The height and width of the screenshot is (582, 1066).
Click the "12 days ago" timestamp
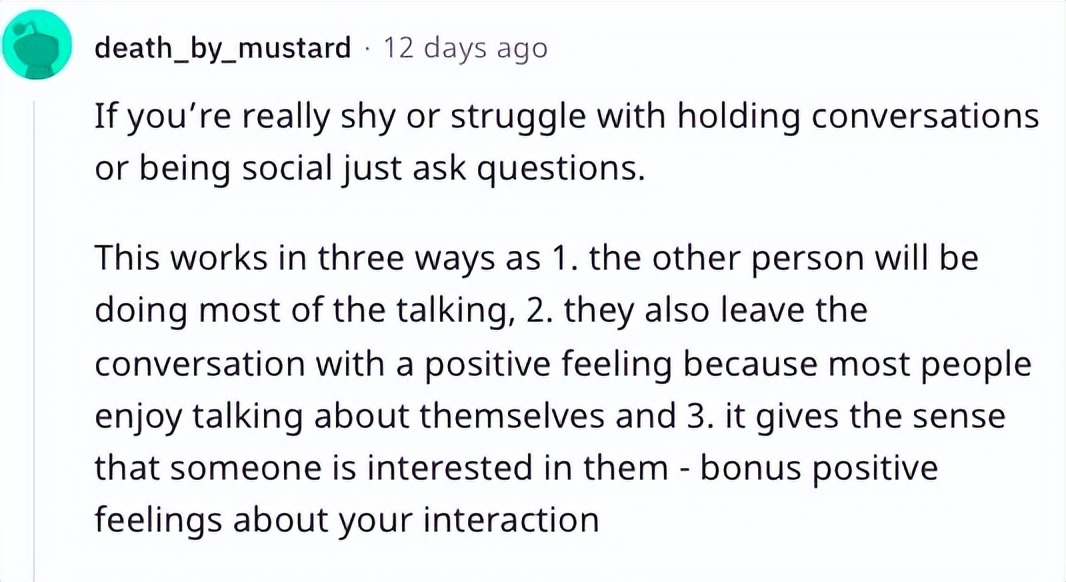(465, 47)
